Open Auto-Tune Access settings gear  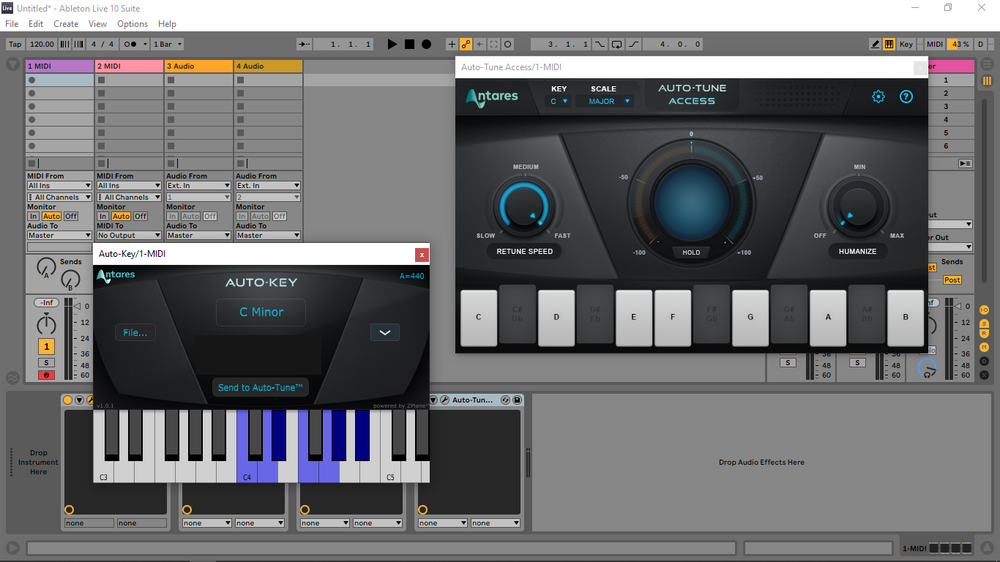(878, 96)
